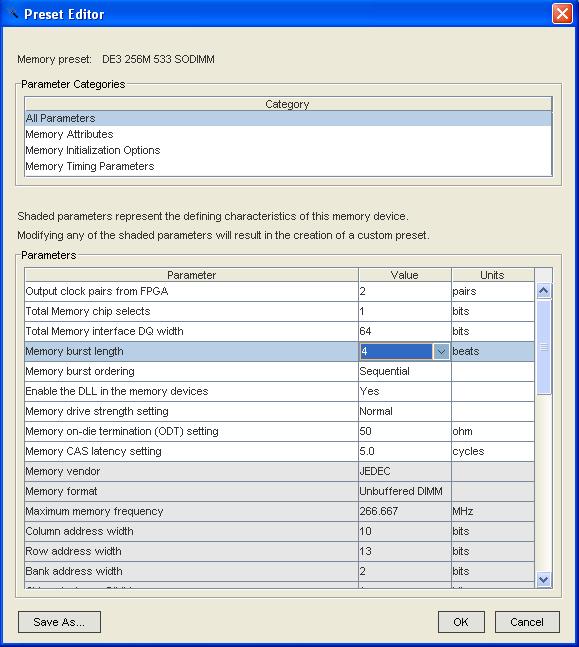This screenshot has width=579, height=647.
Task: Click the Save As... button
Action: [59, 622]
